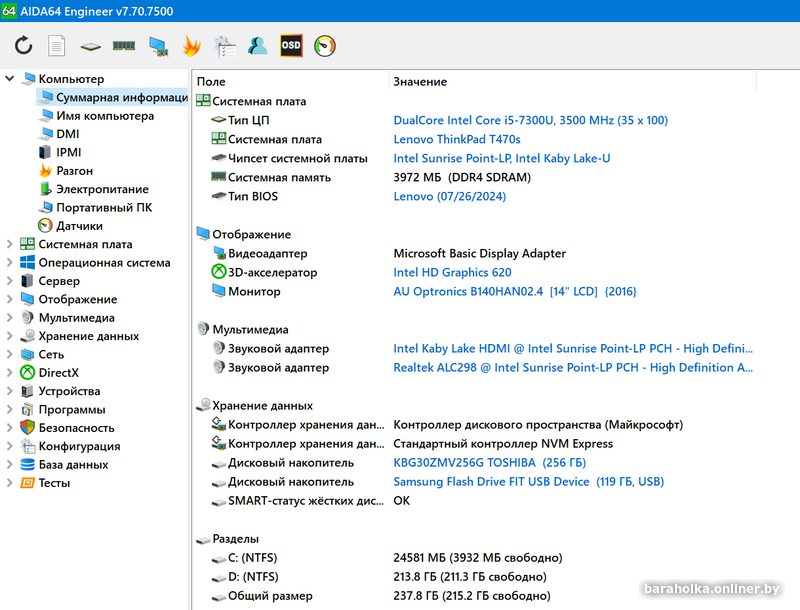Screen dimensions: 800x610
Task: Click the Мультимедиа section heading in details
Action: [x=250, y=329]
